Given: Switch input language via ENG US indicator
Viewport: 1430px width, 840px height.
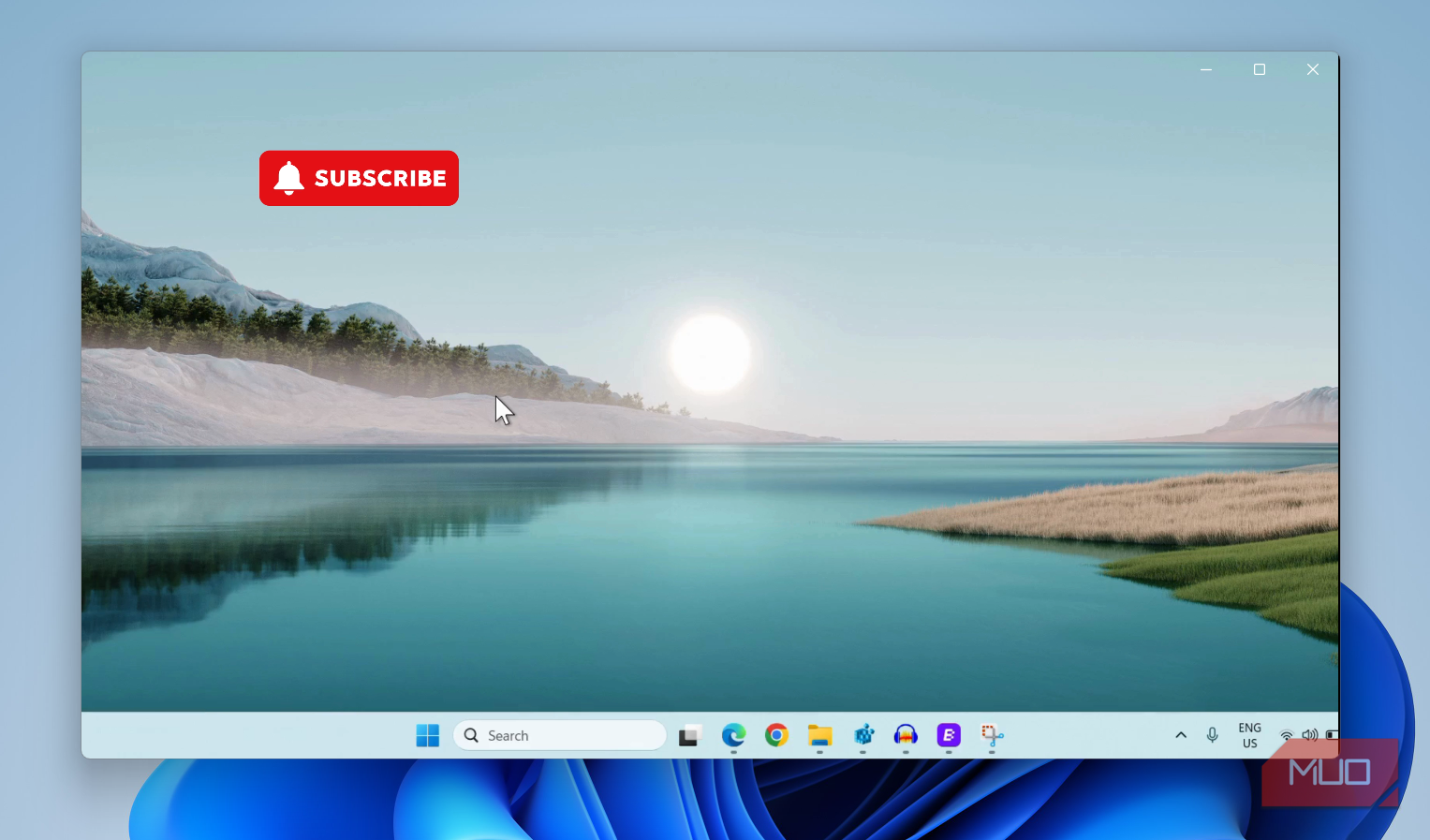Looking at the screenshot, I should [1250, 736].
